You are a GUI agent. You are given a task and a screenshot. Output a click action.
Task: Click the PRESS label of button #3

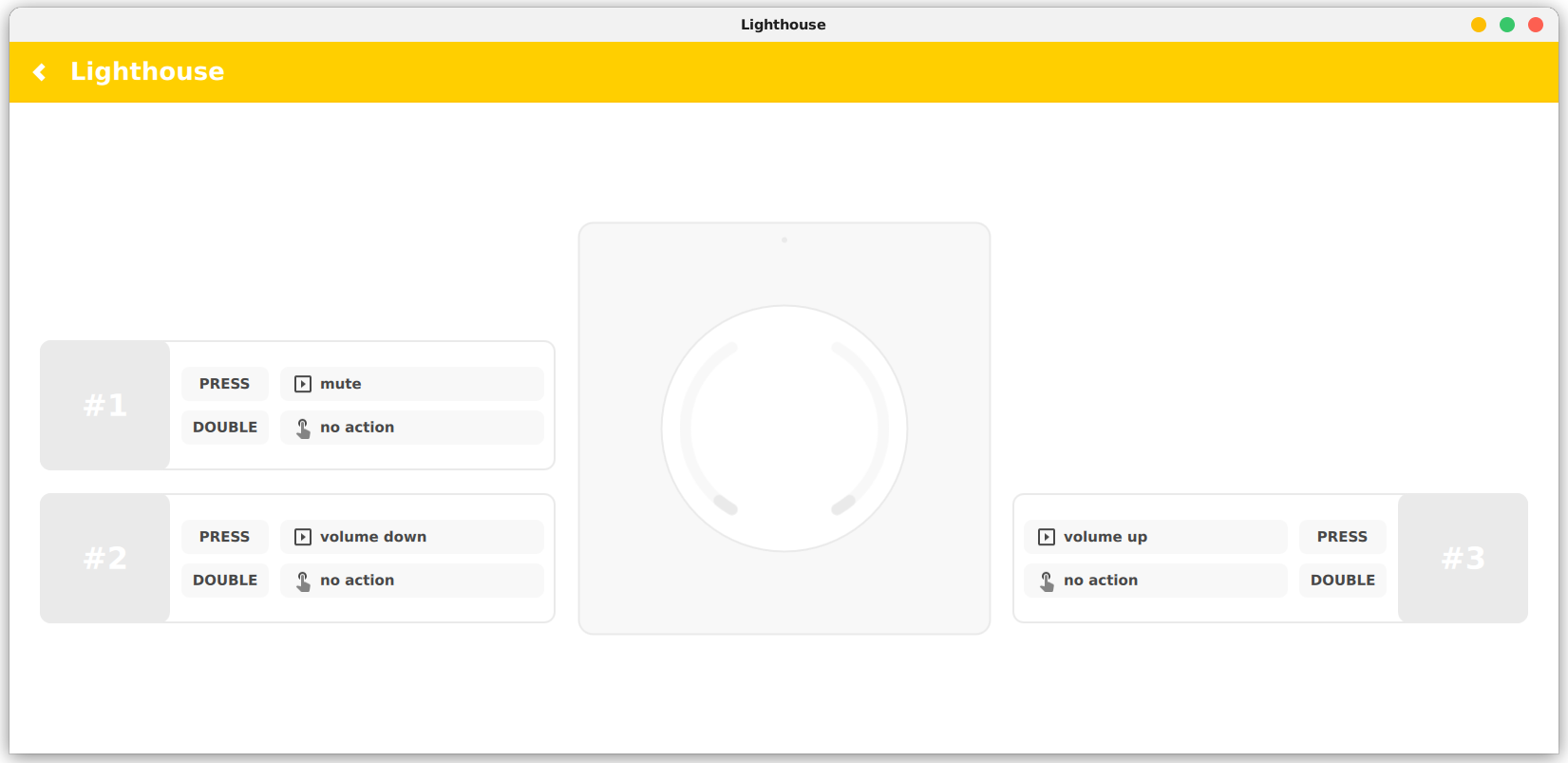point(1343,537)
